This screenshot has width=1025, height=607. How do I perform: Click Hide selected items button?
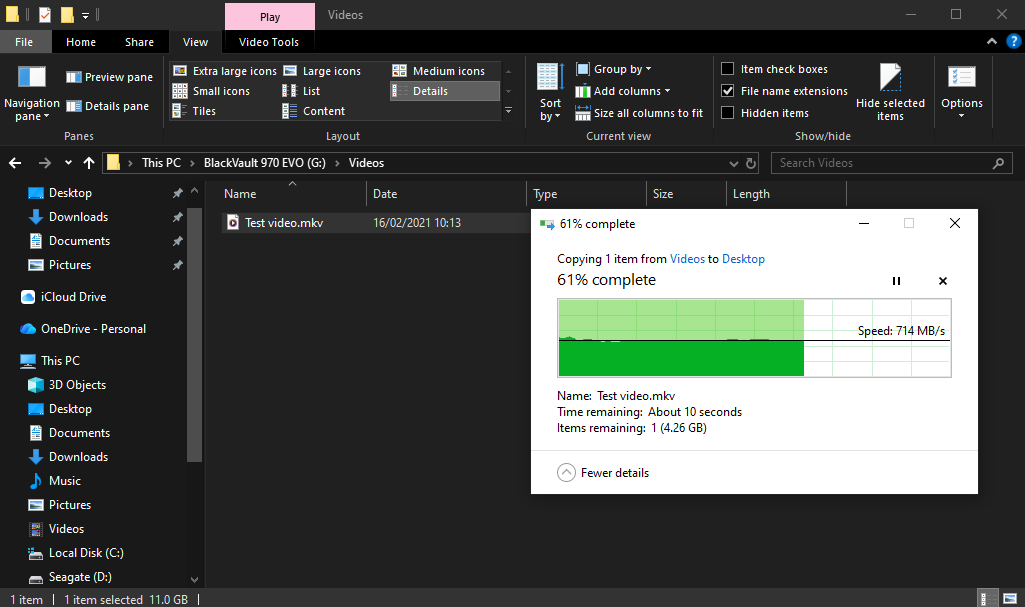(890, 92)
